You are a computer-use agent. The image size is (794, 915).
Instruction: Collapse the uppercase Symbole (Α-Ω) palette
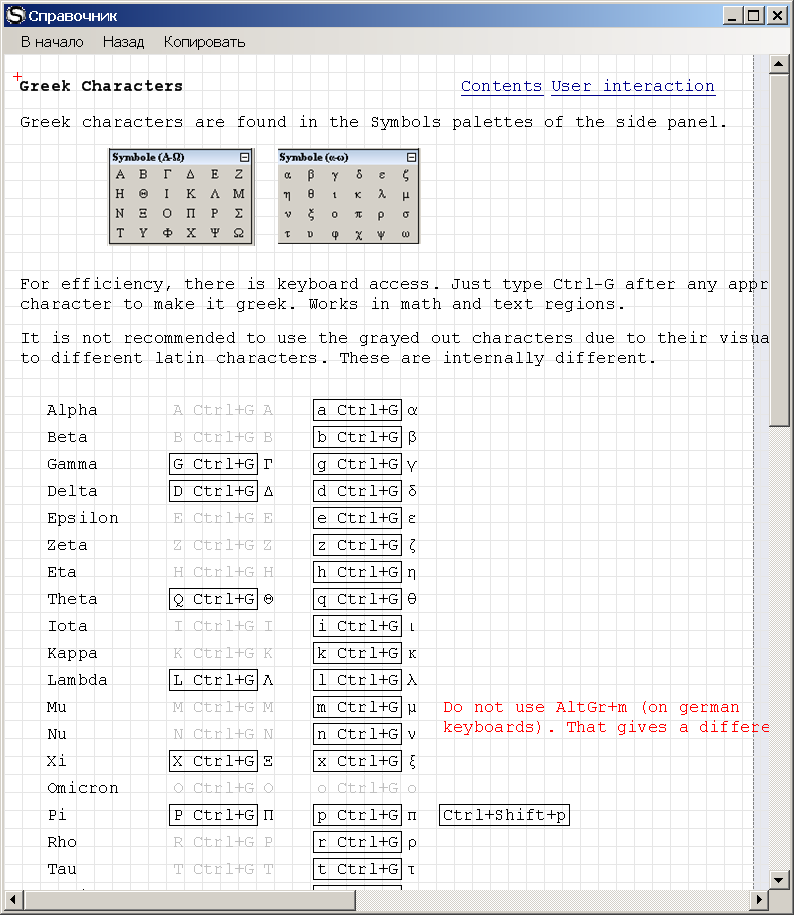(244, 157)
